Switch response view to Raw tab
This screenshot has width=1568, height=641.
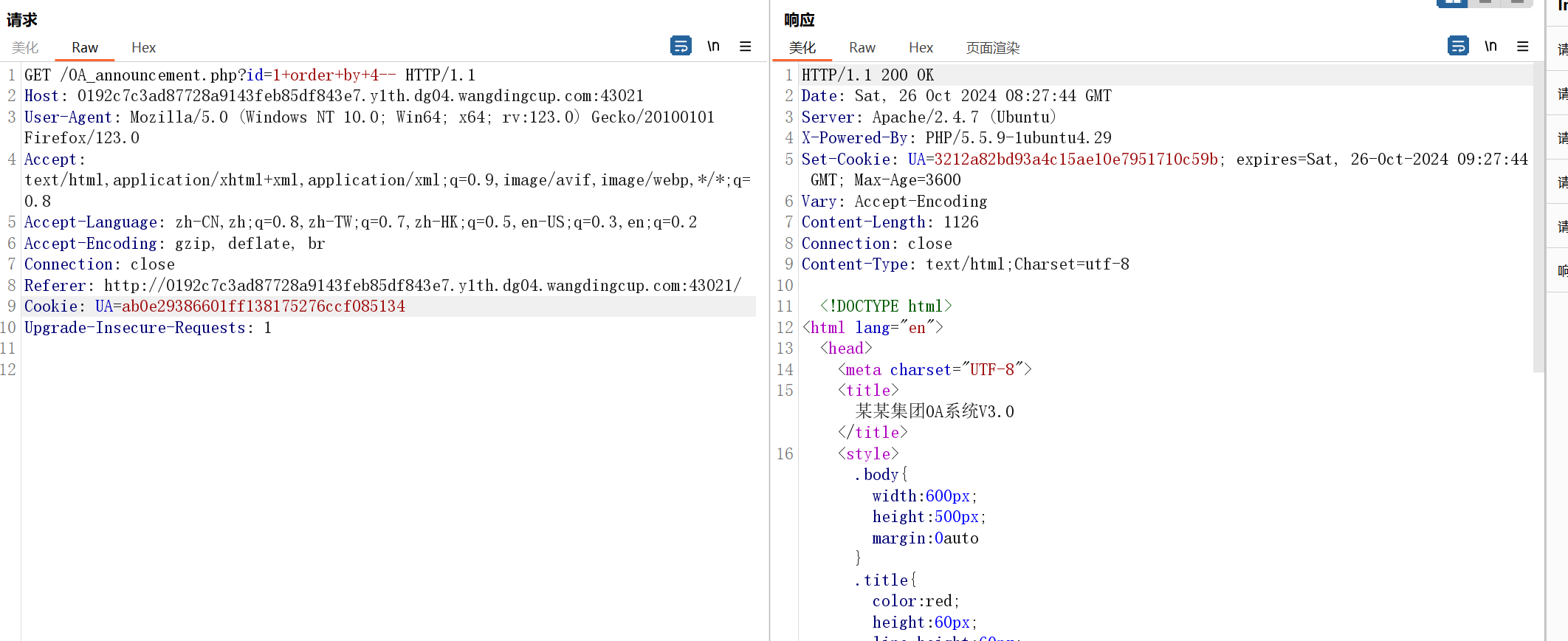click(x=862, y=48)
